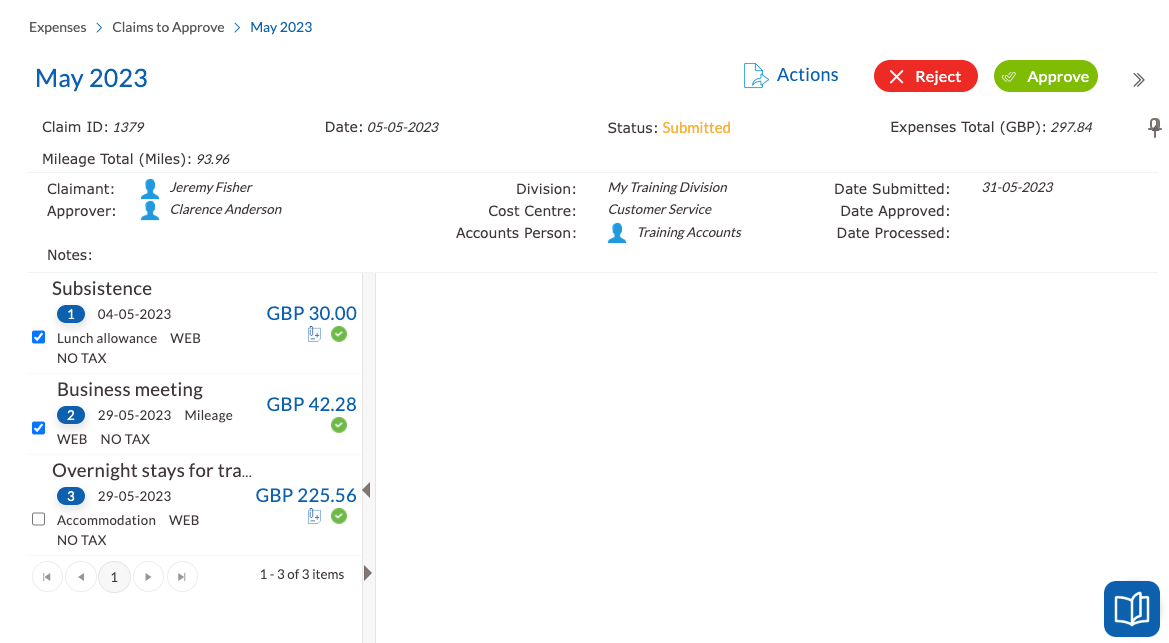
Task: Open the help book icon
Action: pyautogui.click(x=1131, y=609)
